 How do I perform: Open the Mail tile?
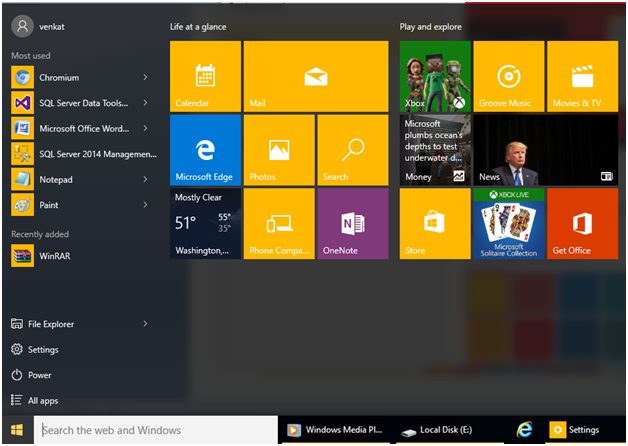[x=316, y=76]
